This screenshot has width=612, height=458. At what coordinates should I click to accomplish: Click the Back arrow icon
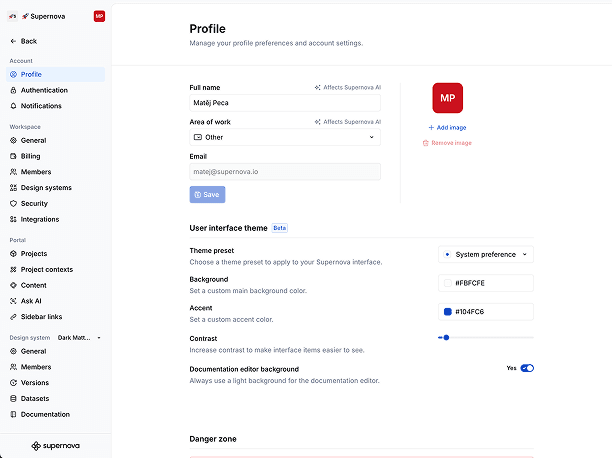coord(13,41)
